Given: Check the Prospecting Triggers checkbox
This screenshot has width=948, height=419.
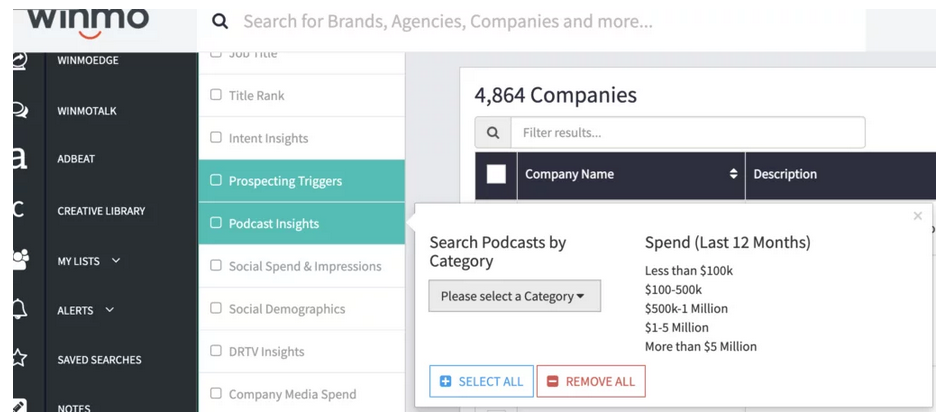Looking at the screenshot, I should (216, 181).
